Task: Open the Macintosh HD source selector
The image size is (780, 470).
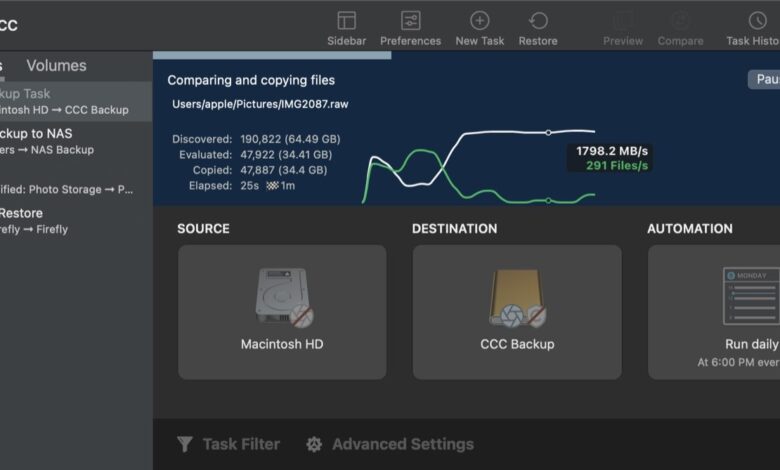Action: (x=282, y=312)
